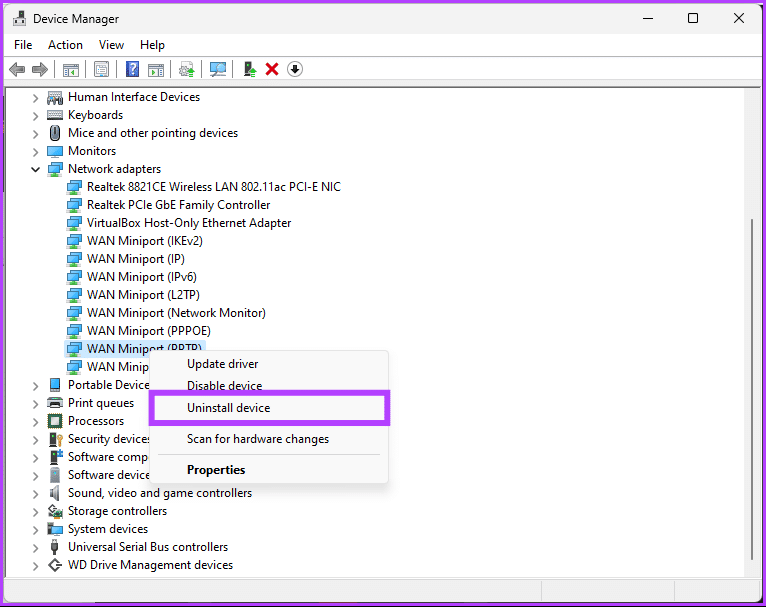Click the down-arrow Disable device toolbar icon
This screenshot has height=607, width=766.
click(x=295, y=69)
